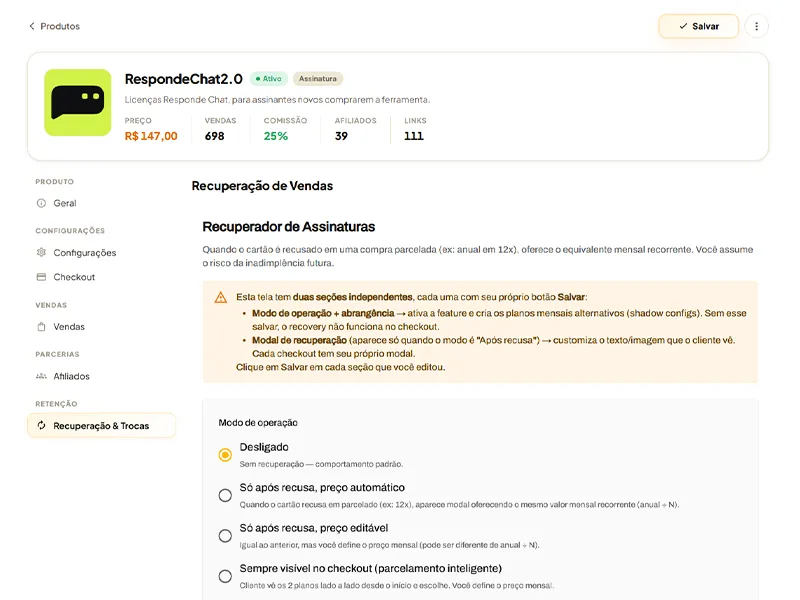The width and height of the screenshot is (800, 600).
Task: Click the Recuperação de Vendas heading
Action: click(262, 186)
